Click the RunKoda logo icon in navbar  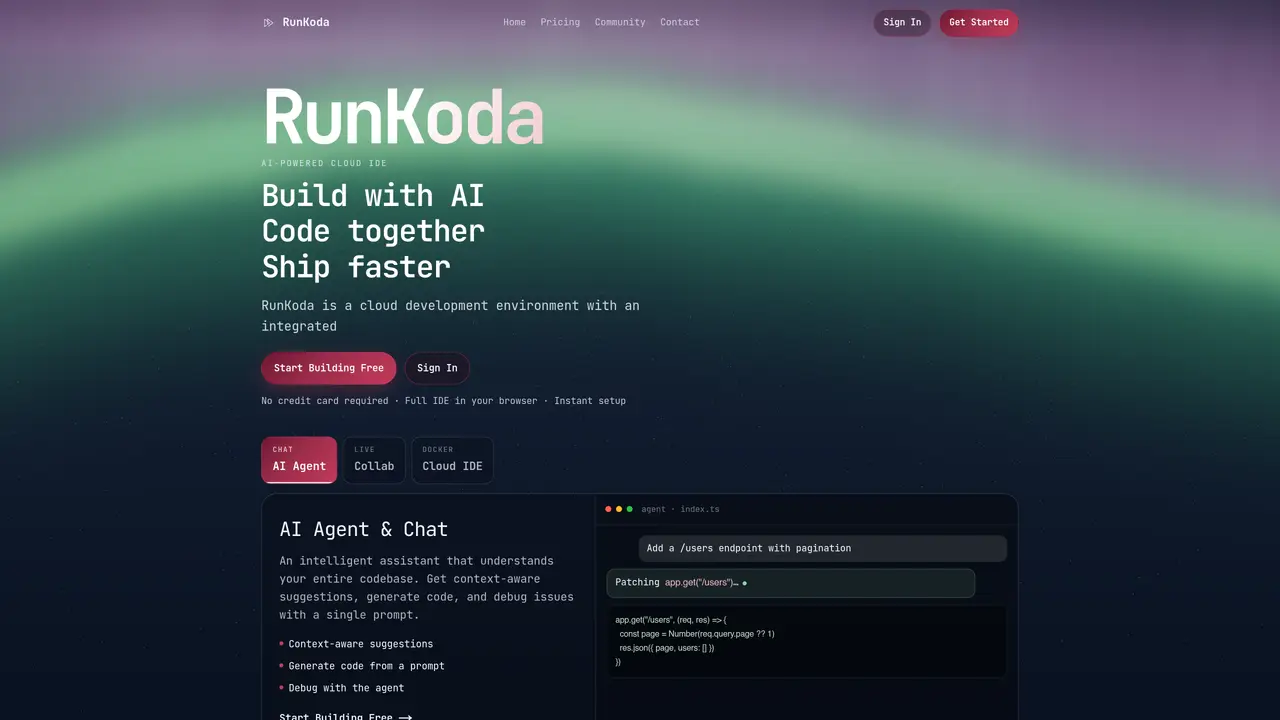[268, 22]
